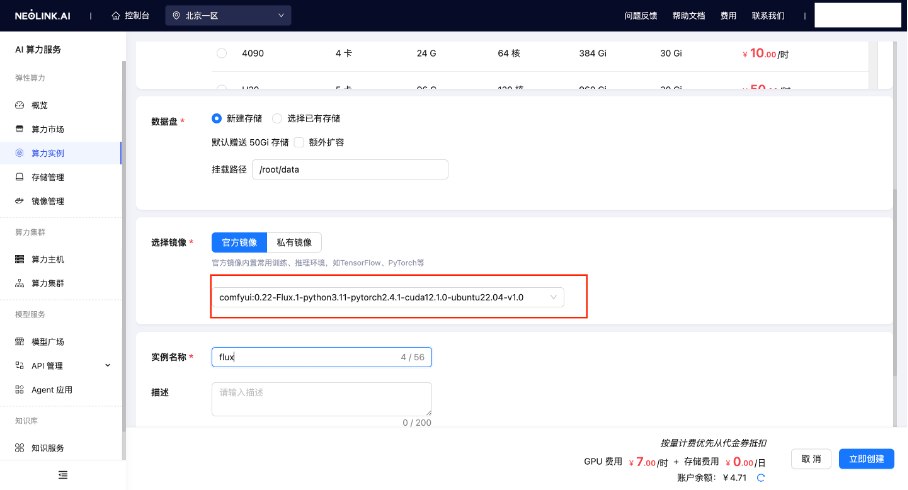The width and height of the screenshot is (908, 490).
Task: Click the 概览 overview icon in sidebar
Action: [x=20, y=105]
